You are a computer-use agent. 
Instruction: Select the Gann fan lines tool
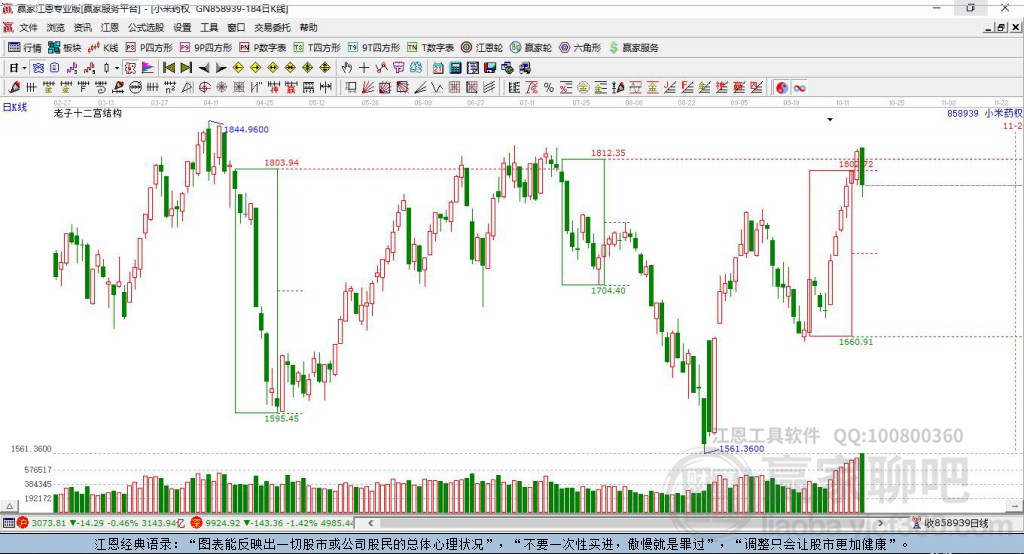368,87
